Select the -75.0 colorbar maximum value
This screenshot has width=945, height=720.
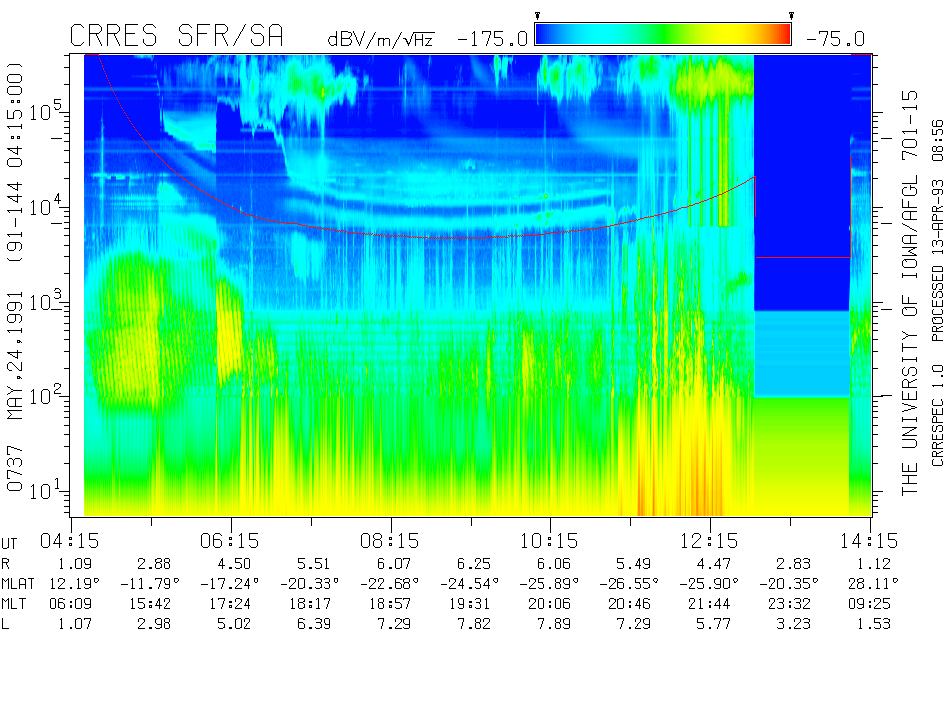tap(832, 39)
